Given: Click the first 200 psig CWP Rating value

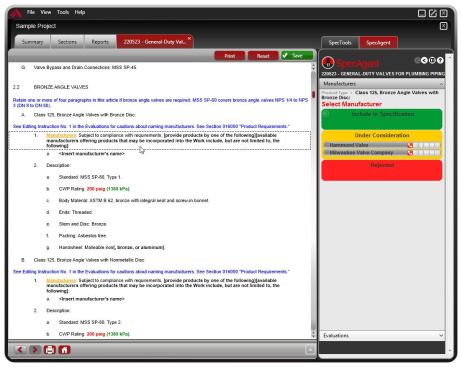Looking at the screenshot, I should (x=96, y=189).
